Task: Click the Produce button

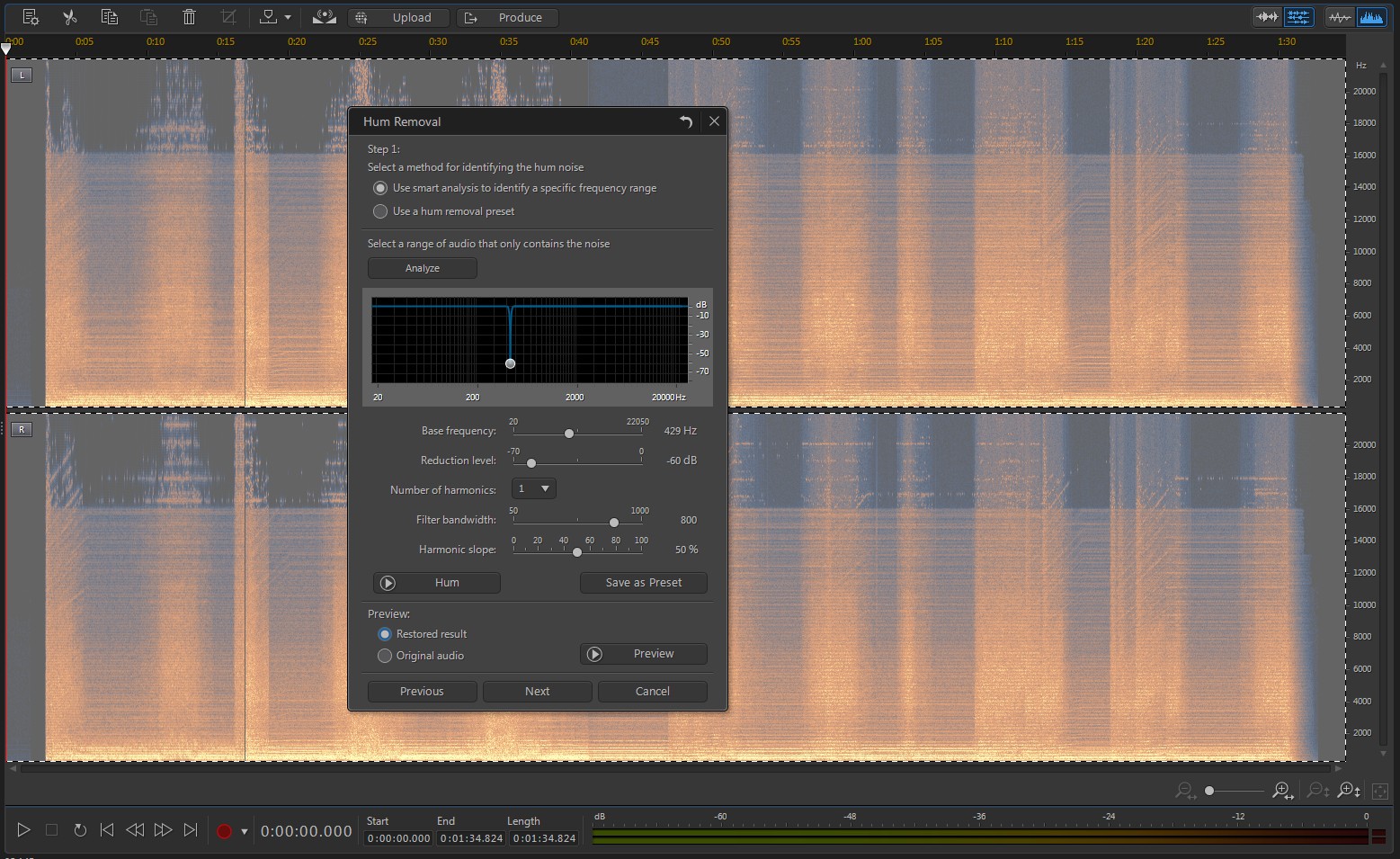Action: click(507, 17)
